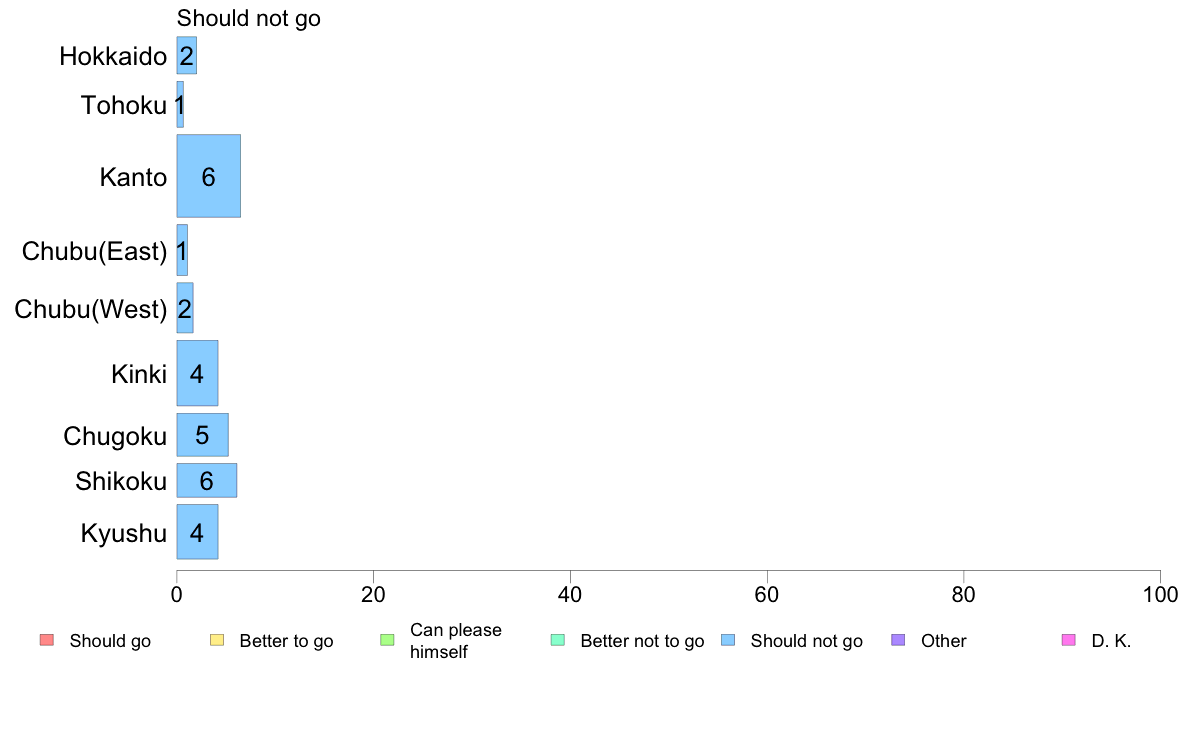This screenshot has width=1188, height=736.
Task: Click the Should not go column title
Action: click(x=249, y=18)
